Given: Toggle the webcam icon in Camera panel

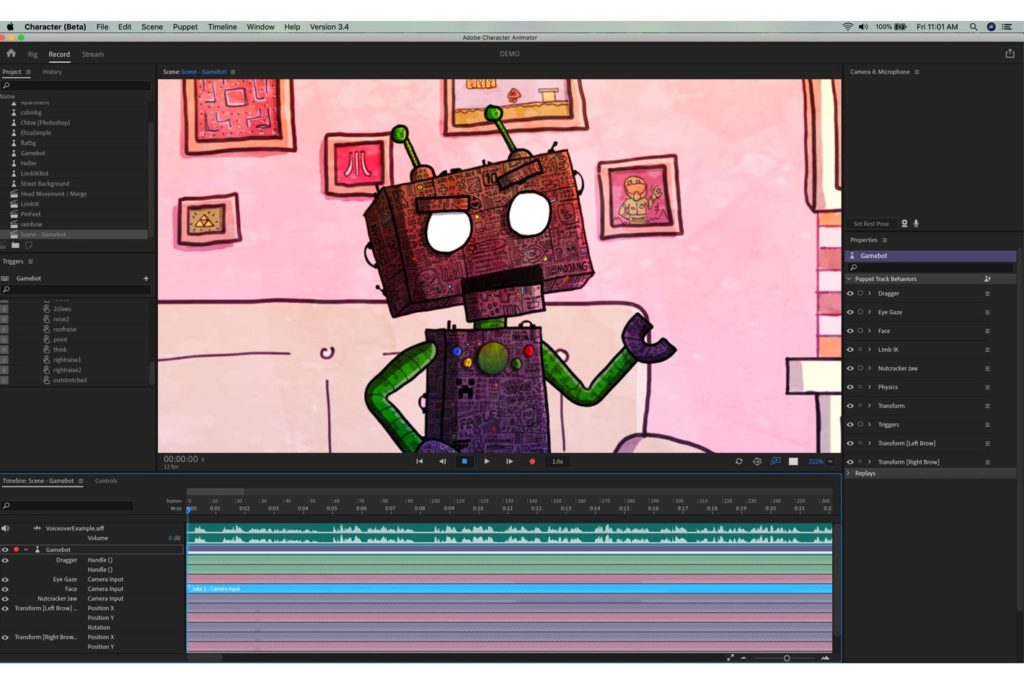Looking at the screenshot, I should 904,223.
